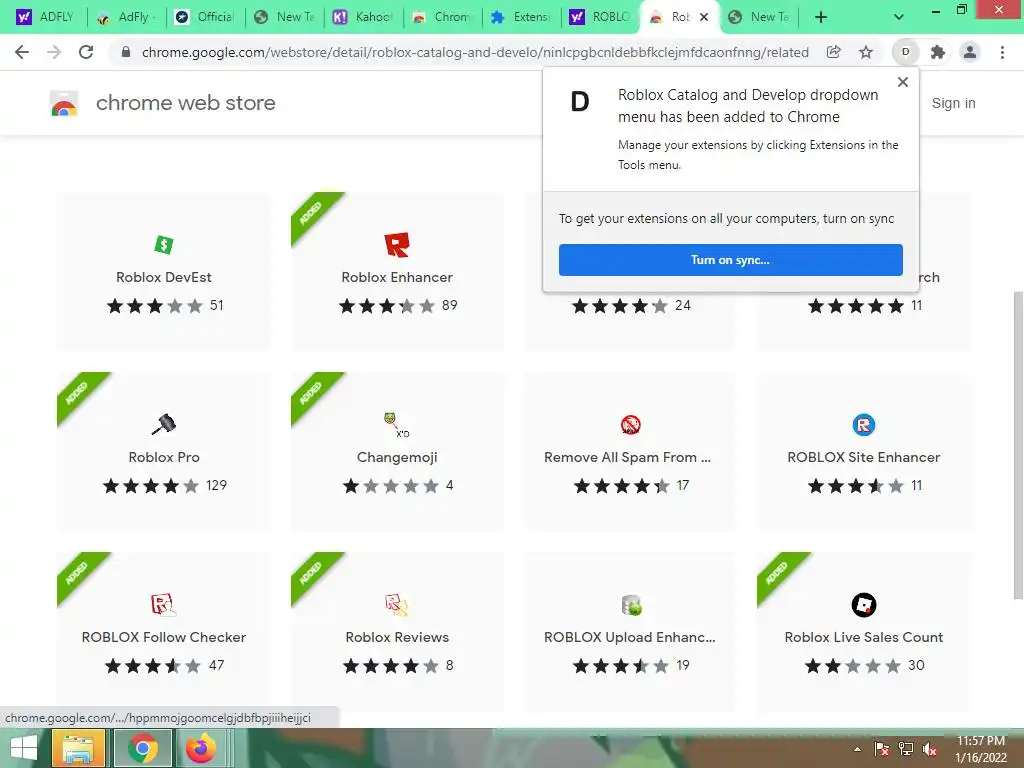
Task: Open Chrome's three-dot menu
Action: point(1002,52)
